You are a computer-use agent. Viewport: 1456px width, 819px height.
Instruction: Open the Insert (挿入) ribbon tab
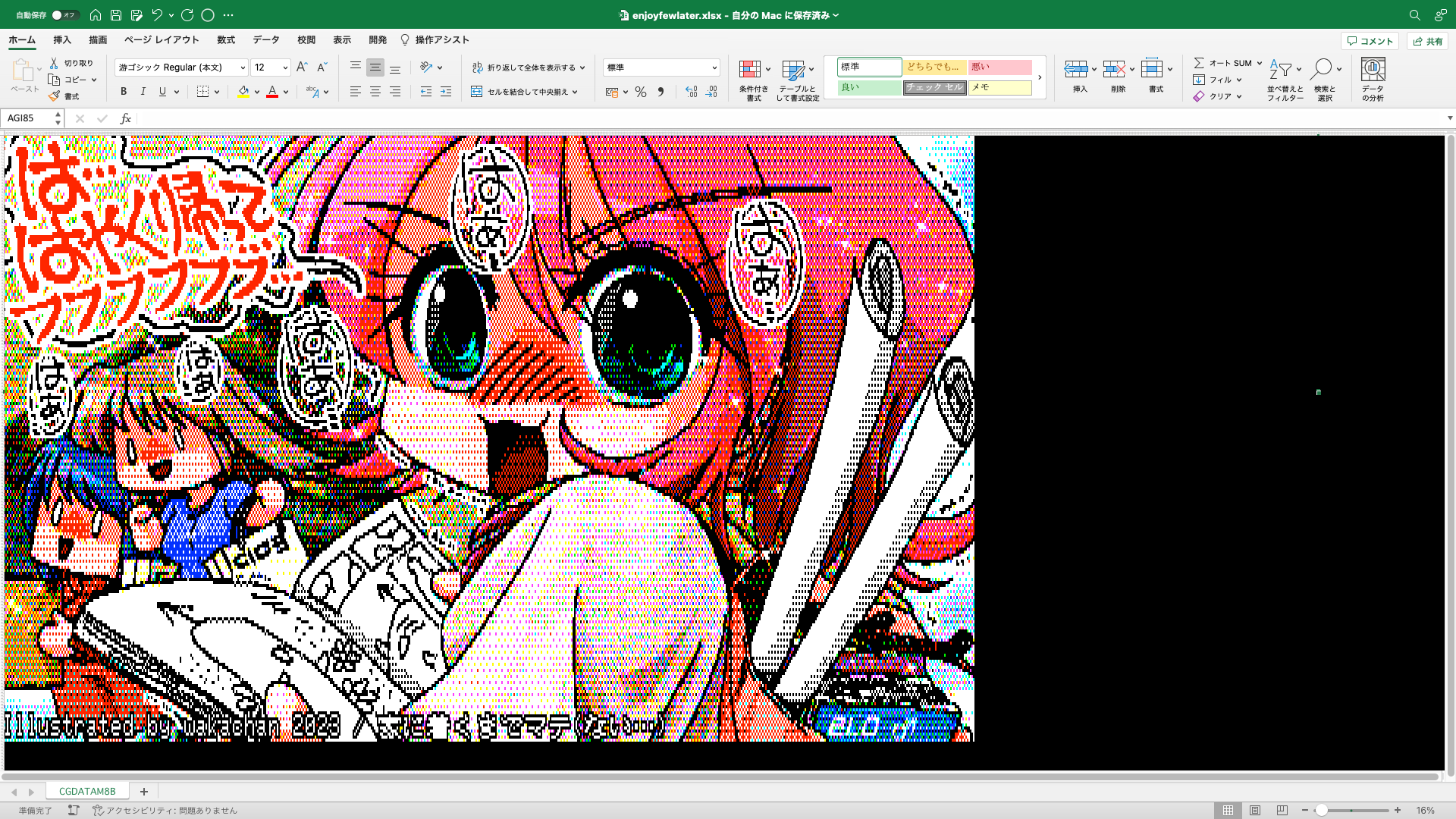click(62, 39)
